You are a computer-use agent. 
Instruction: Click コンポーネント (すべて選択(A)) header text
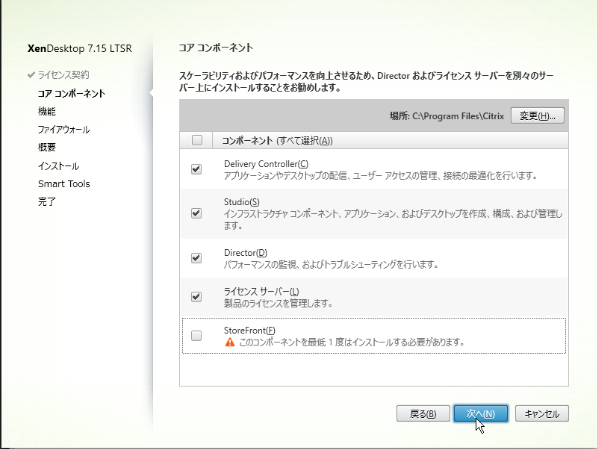[x=277, y=141]
